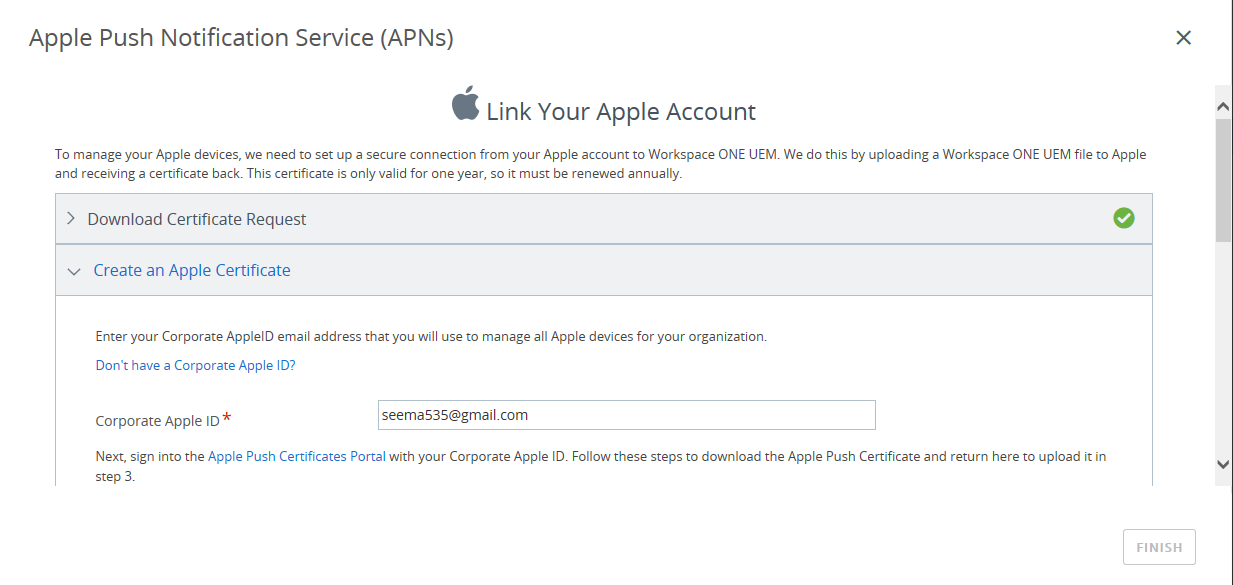Click the red required asterisk marker
Viewport: 1233px width, 585px height.
coord(227,417)
